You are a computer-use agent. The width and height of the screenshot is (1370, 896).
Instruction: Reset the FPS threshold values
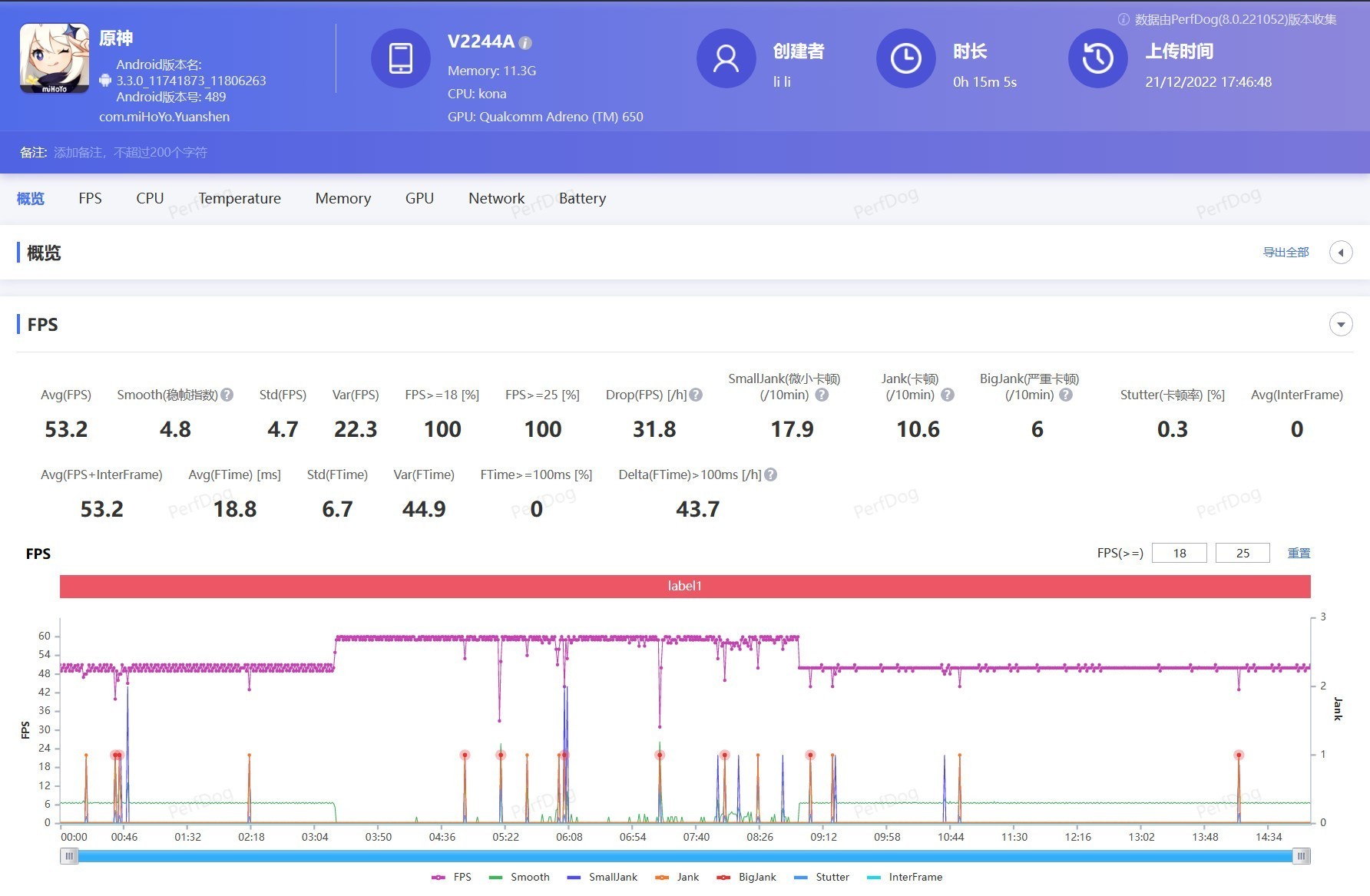click(x=1299, y=553)
